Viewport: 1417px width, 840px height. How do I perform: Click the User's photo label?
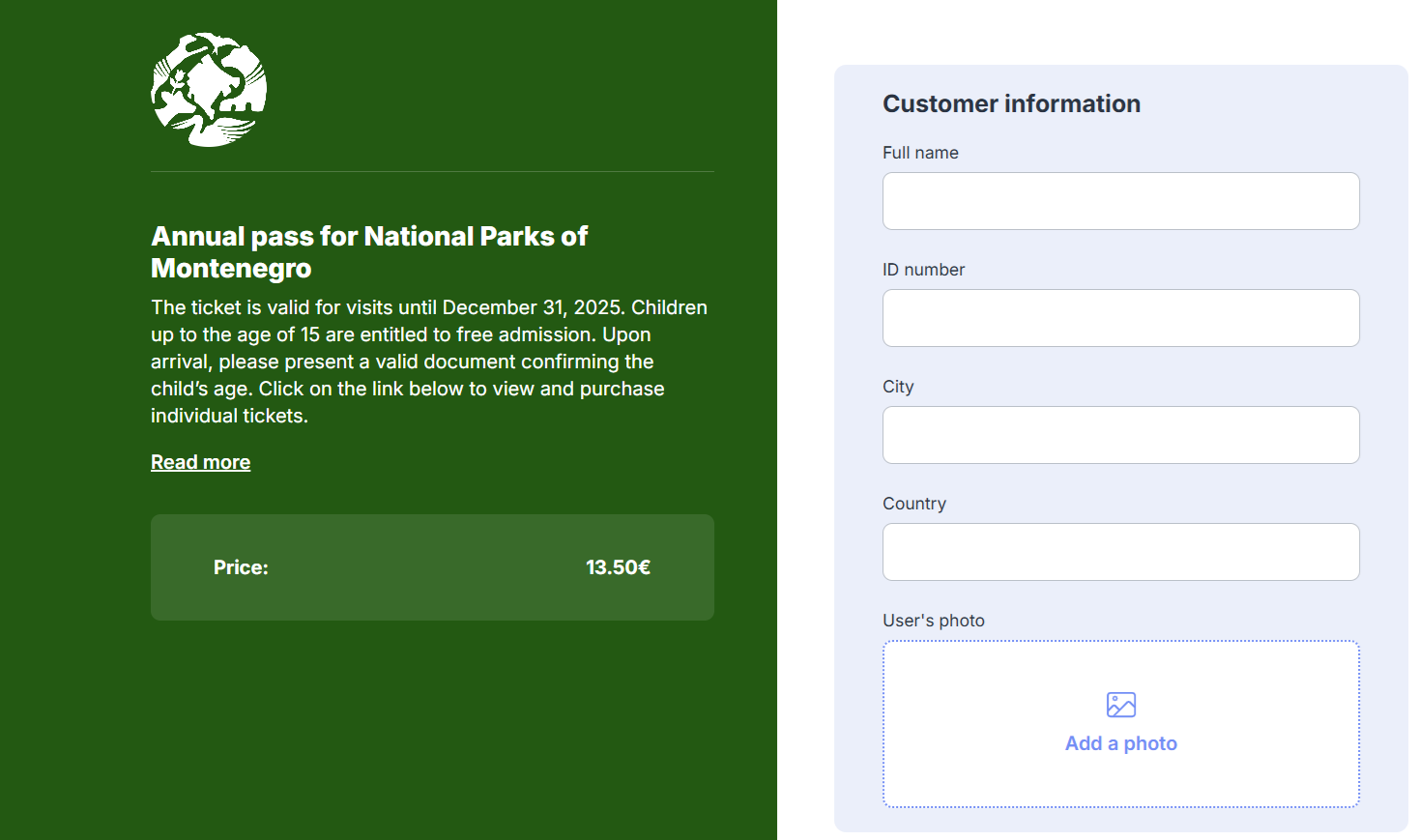[933, 621]
